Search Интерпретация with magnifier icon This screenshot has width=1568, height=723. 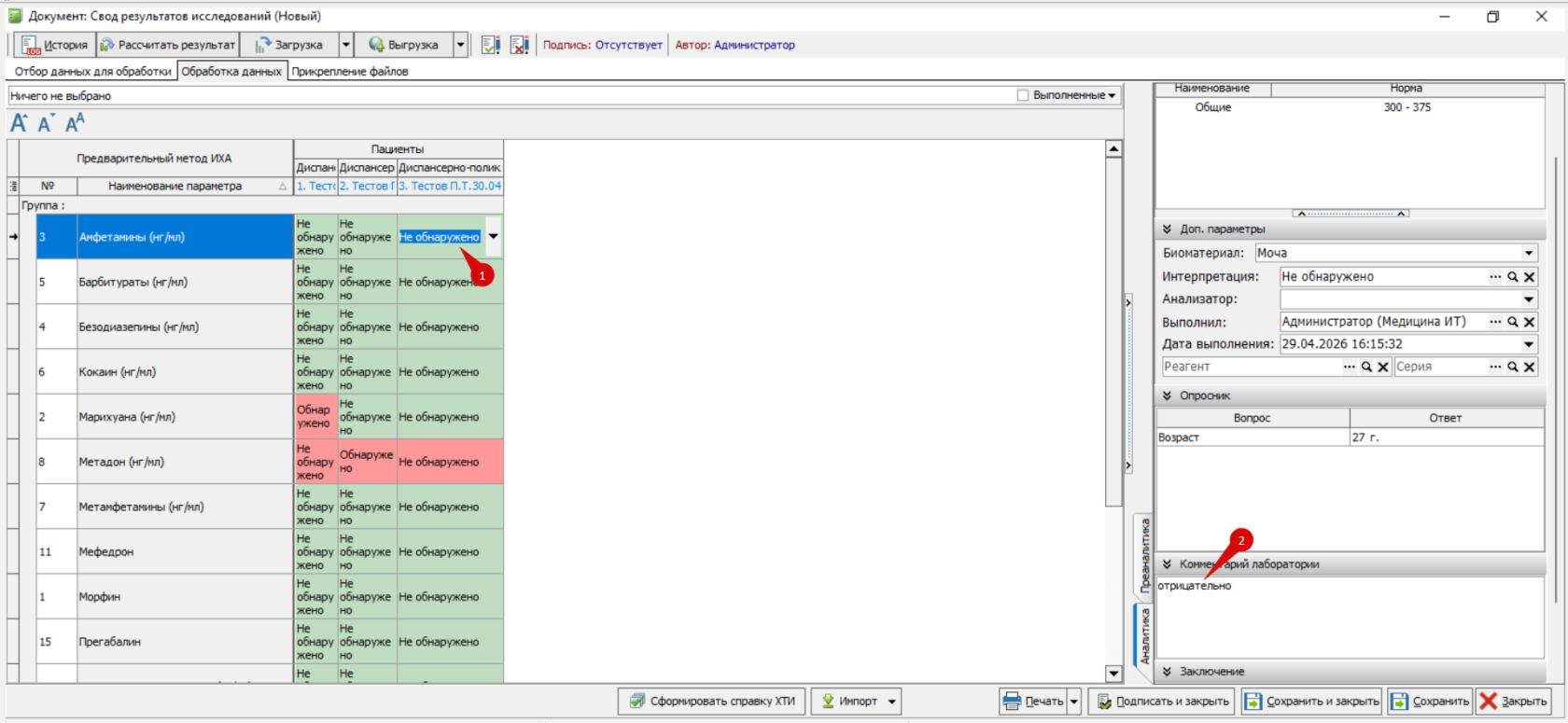coord(1513,276)
